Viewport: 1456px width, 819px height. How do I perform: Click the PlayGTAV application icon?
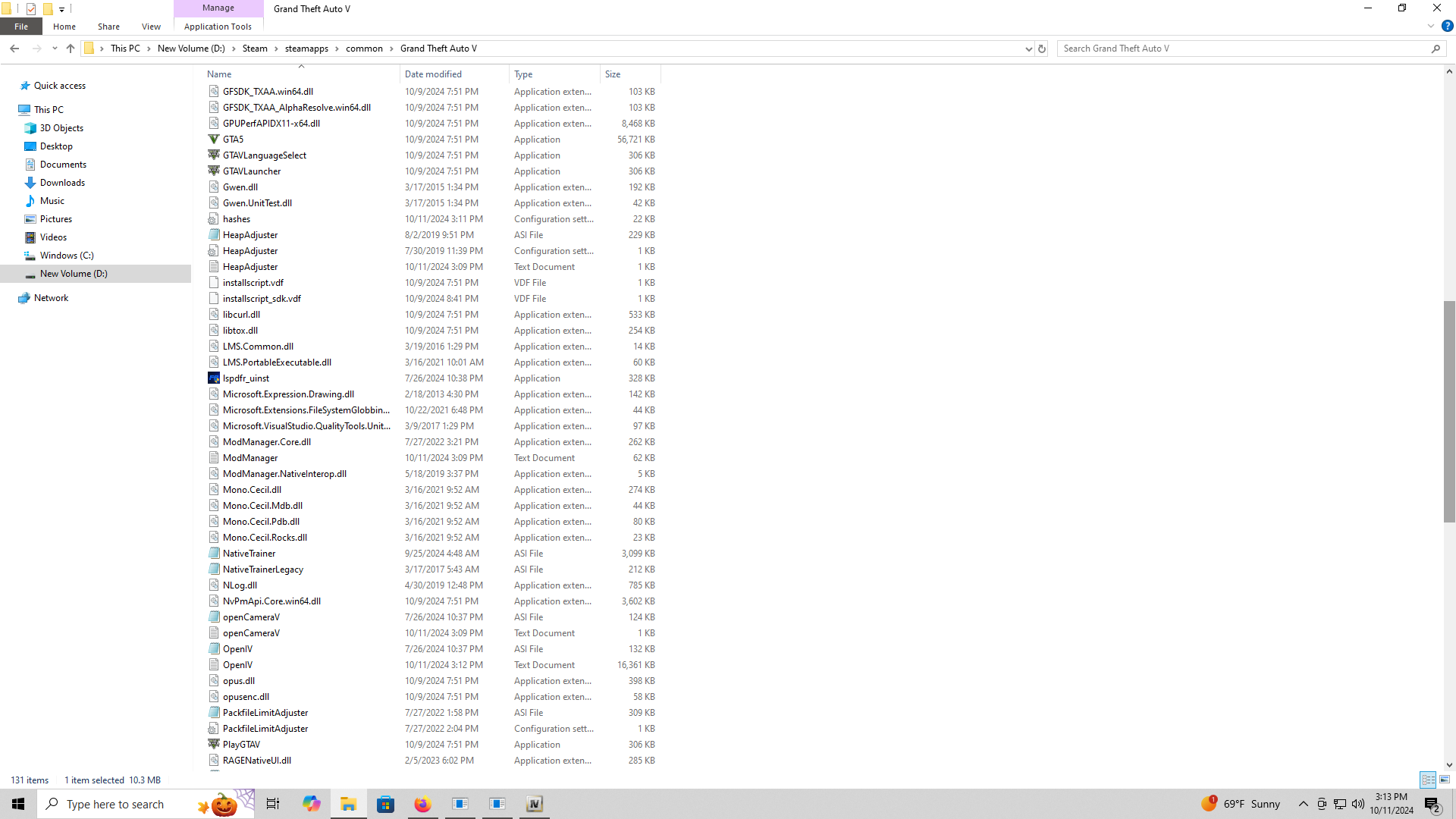214,745
